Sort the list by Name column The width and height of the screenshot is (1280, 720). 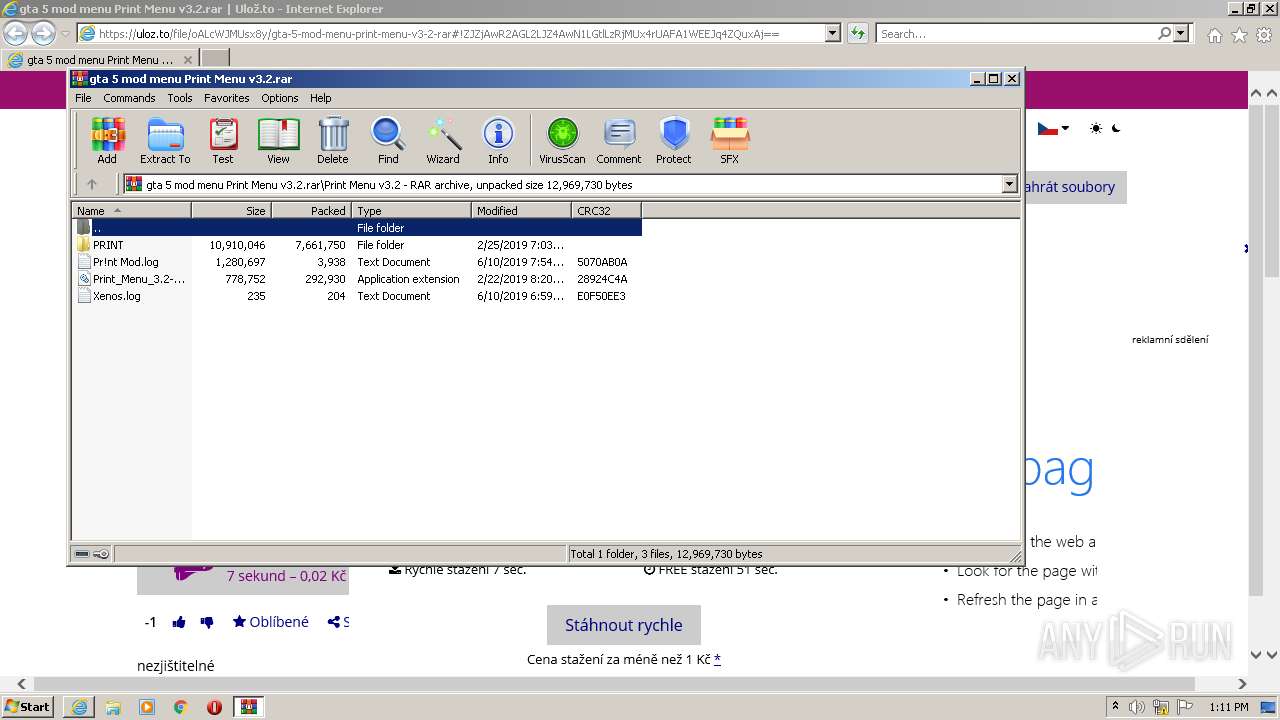pyautogui.click(x=131, y=210)
